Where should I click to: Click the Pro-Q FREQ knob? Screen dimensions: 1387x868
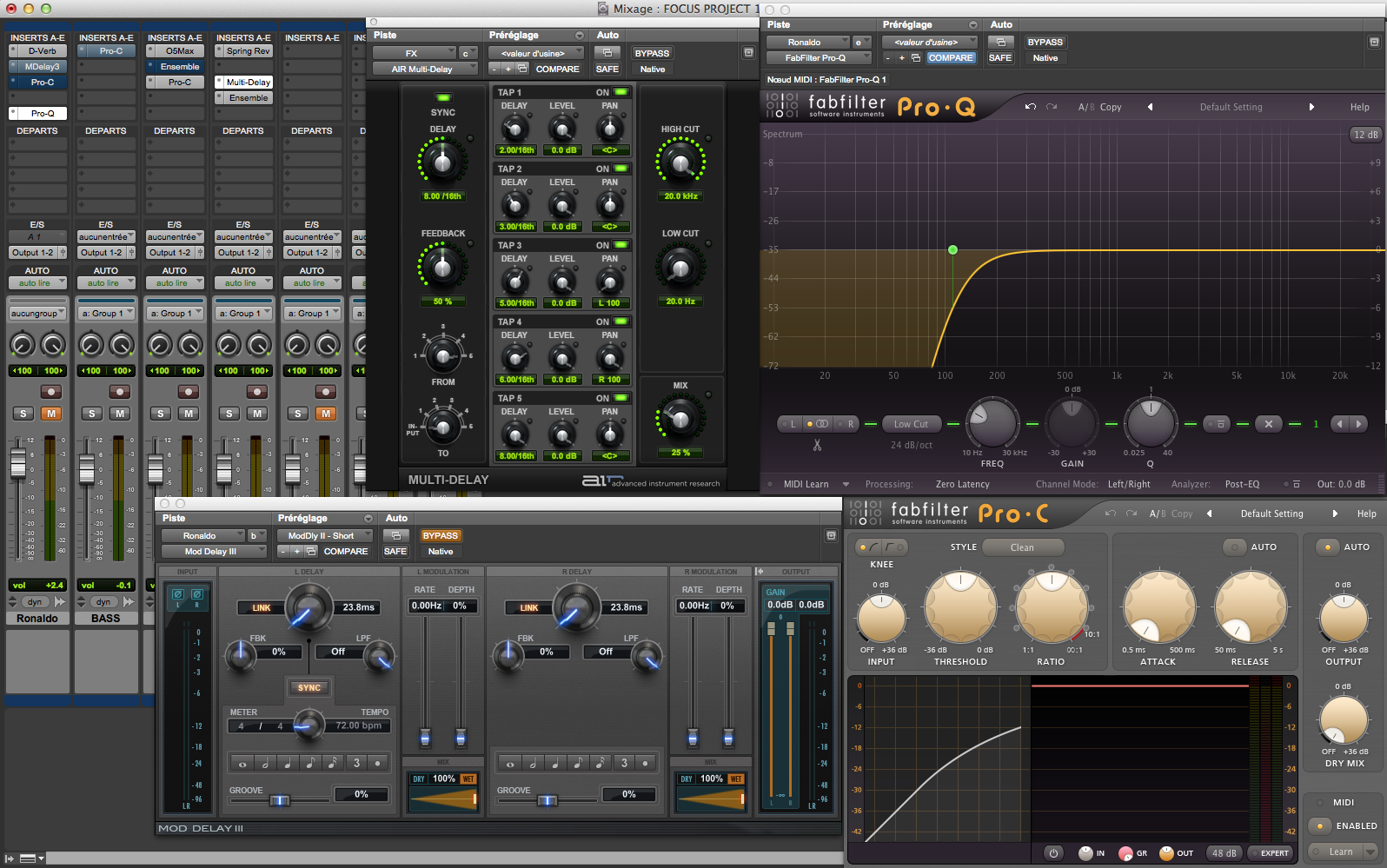tap(992, 423)
